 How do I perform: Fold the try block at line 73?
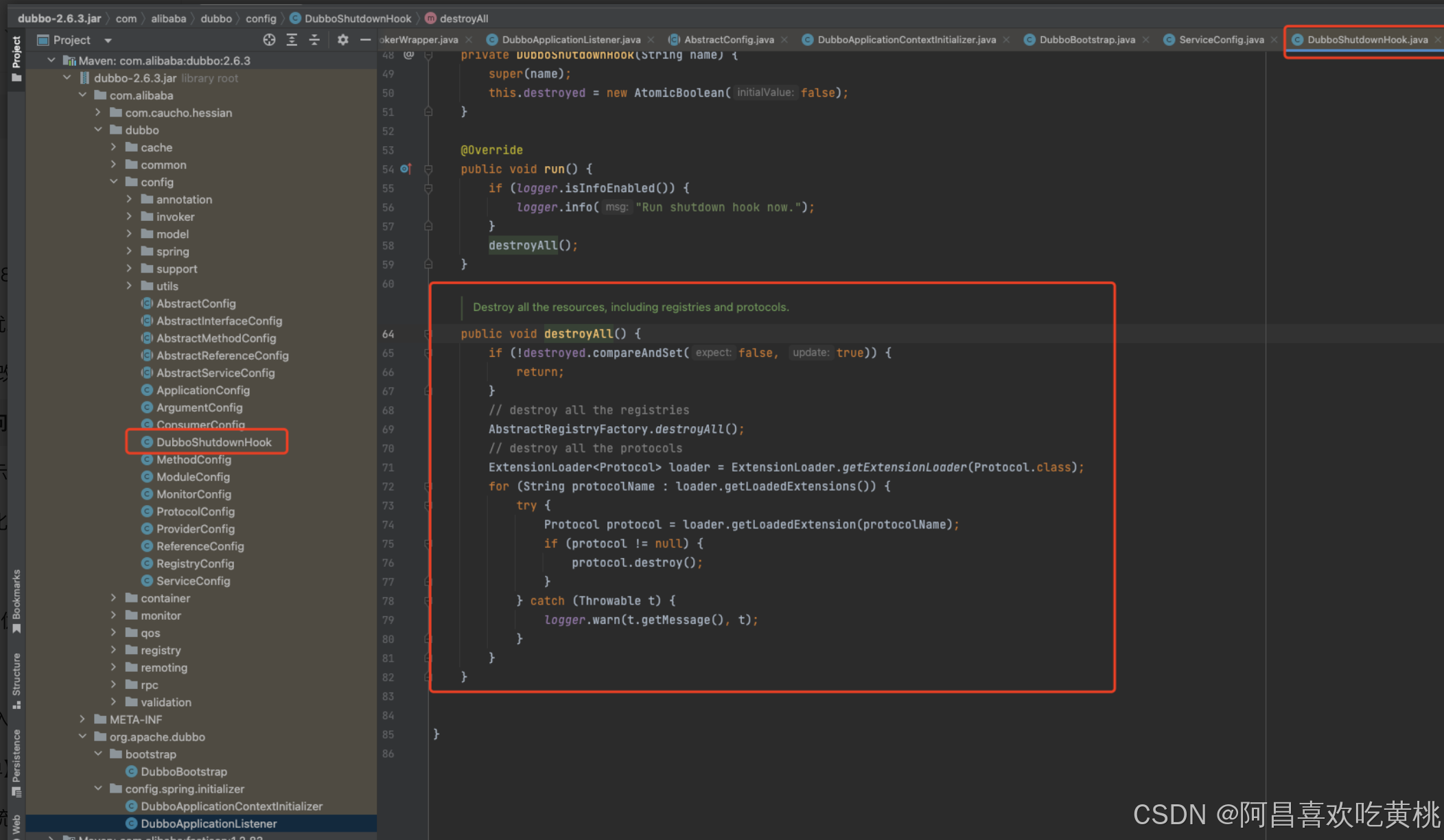click(x=428, y=505)
